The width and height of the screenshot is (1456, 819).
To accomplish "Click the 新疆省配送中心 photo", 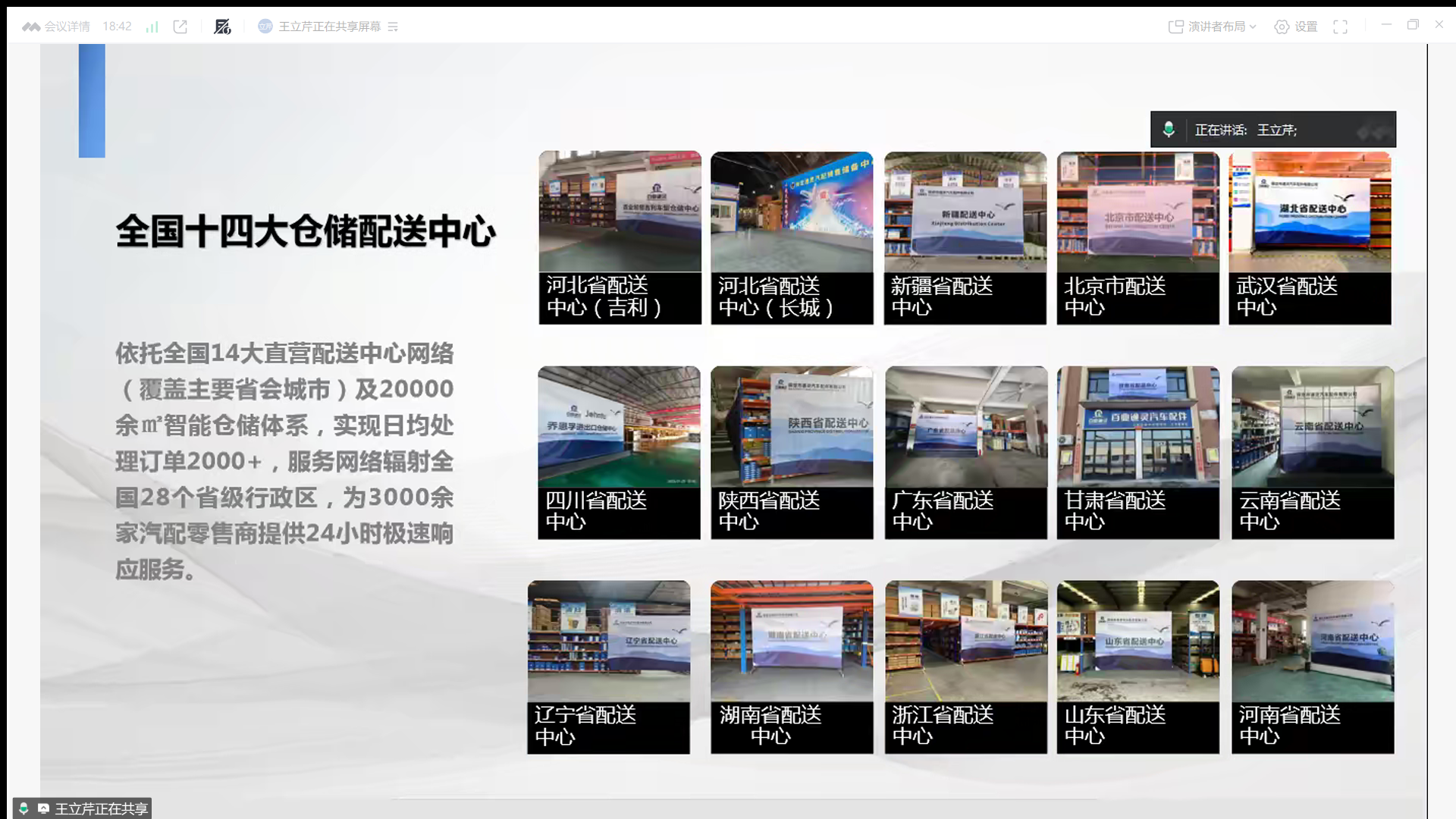I will click(x=965, y=212).
